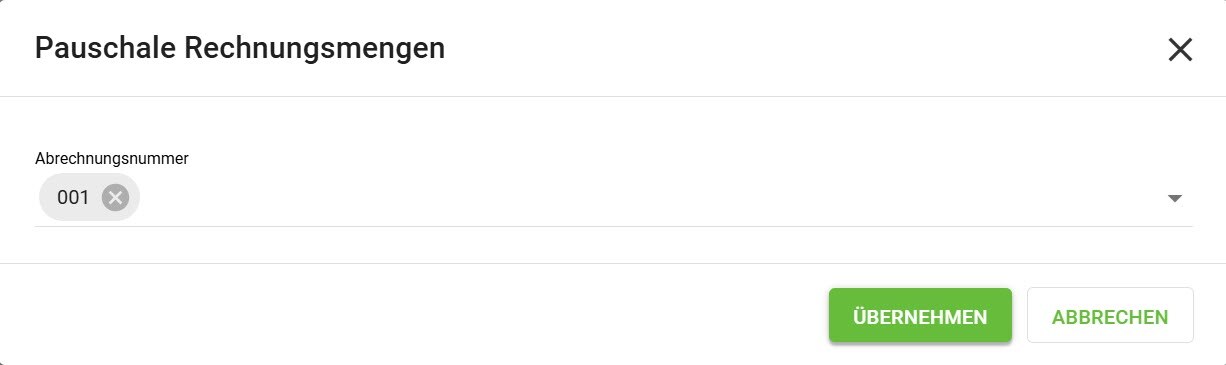
Task: Click the large black cross in the header
Action: [1180, 50]
